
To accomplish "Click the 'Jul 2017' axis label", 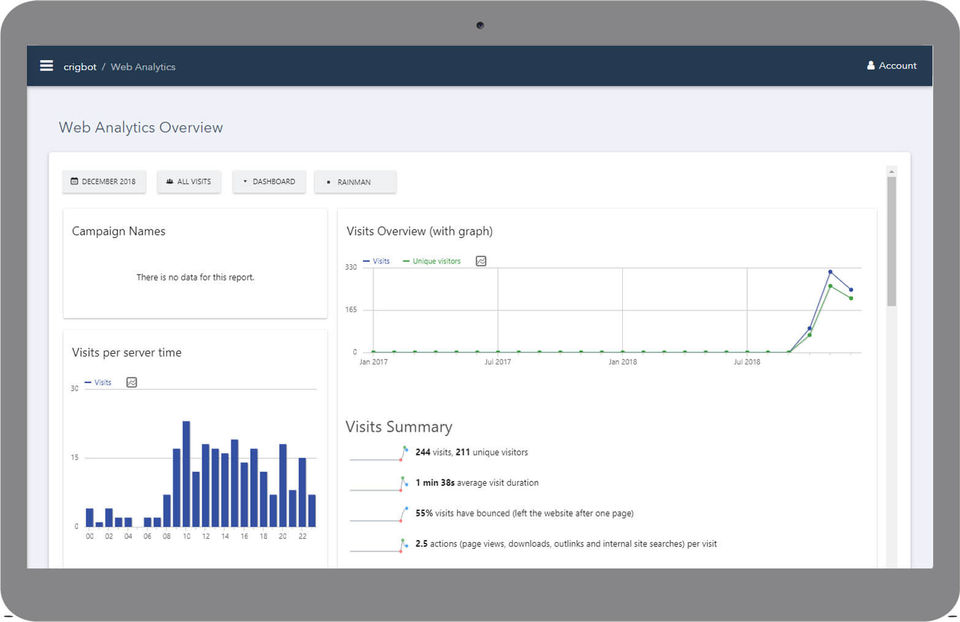I will [498, 362].
